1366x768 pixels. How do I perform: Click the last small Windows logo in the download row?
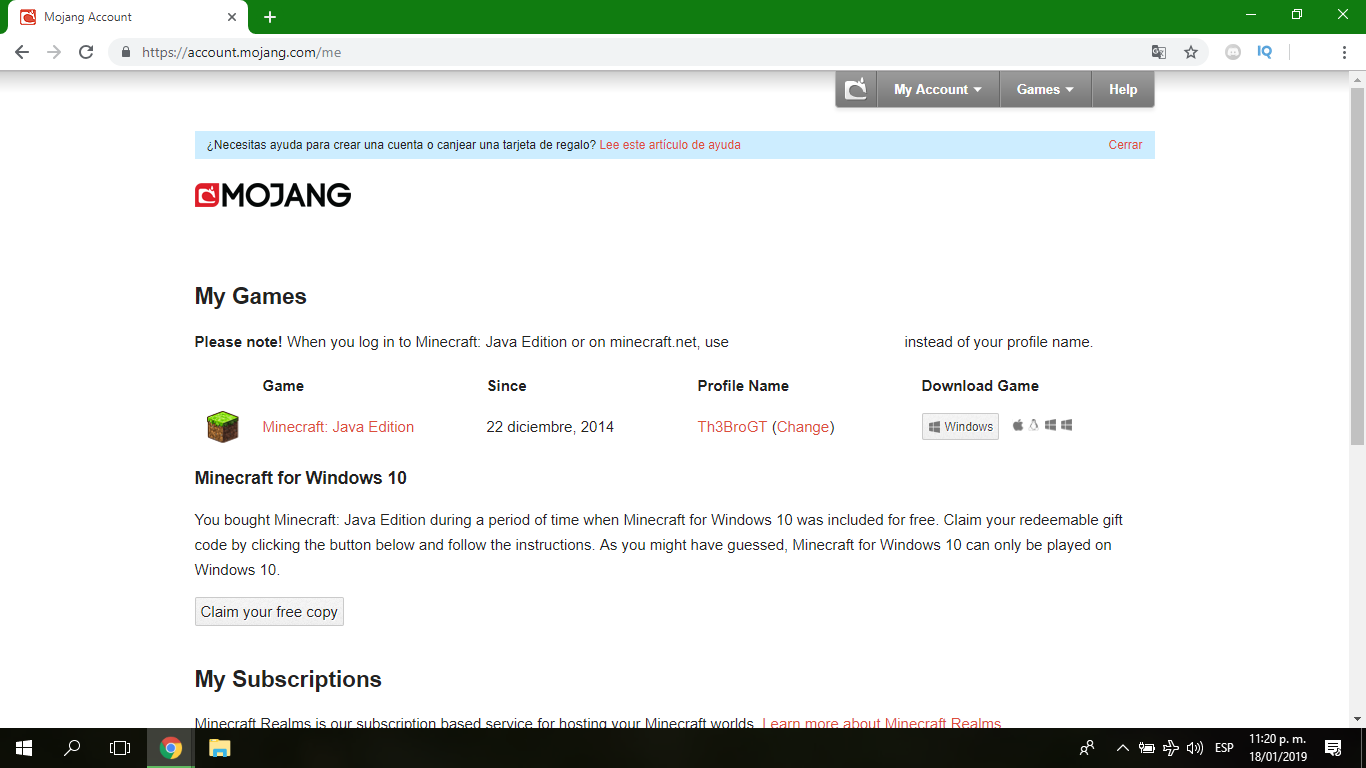(x=1067, y=425)
